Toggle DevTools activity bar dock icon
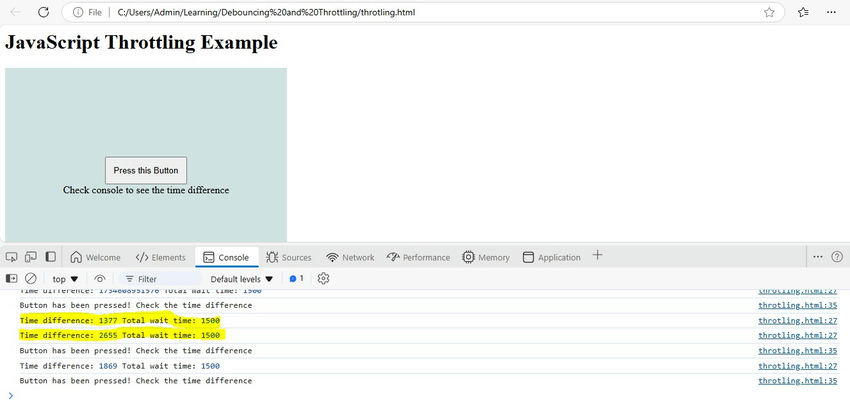The width and height of the screenshot is (850, 414). pyautogui.click(x=50, y=257)
